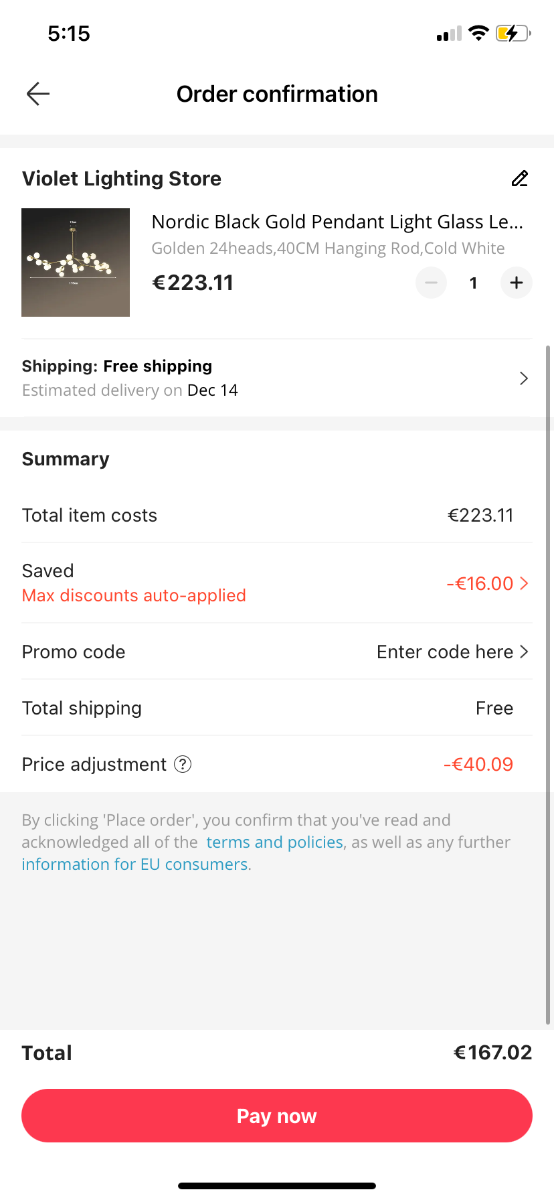Screen dimensions: 554x1200
Task: Tap the quantity value 1
Action: point(473,283)
